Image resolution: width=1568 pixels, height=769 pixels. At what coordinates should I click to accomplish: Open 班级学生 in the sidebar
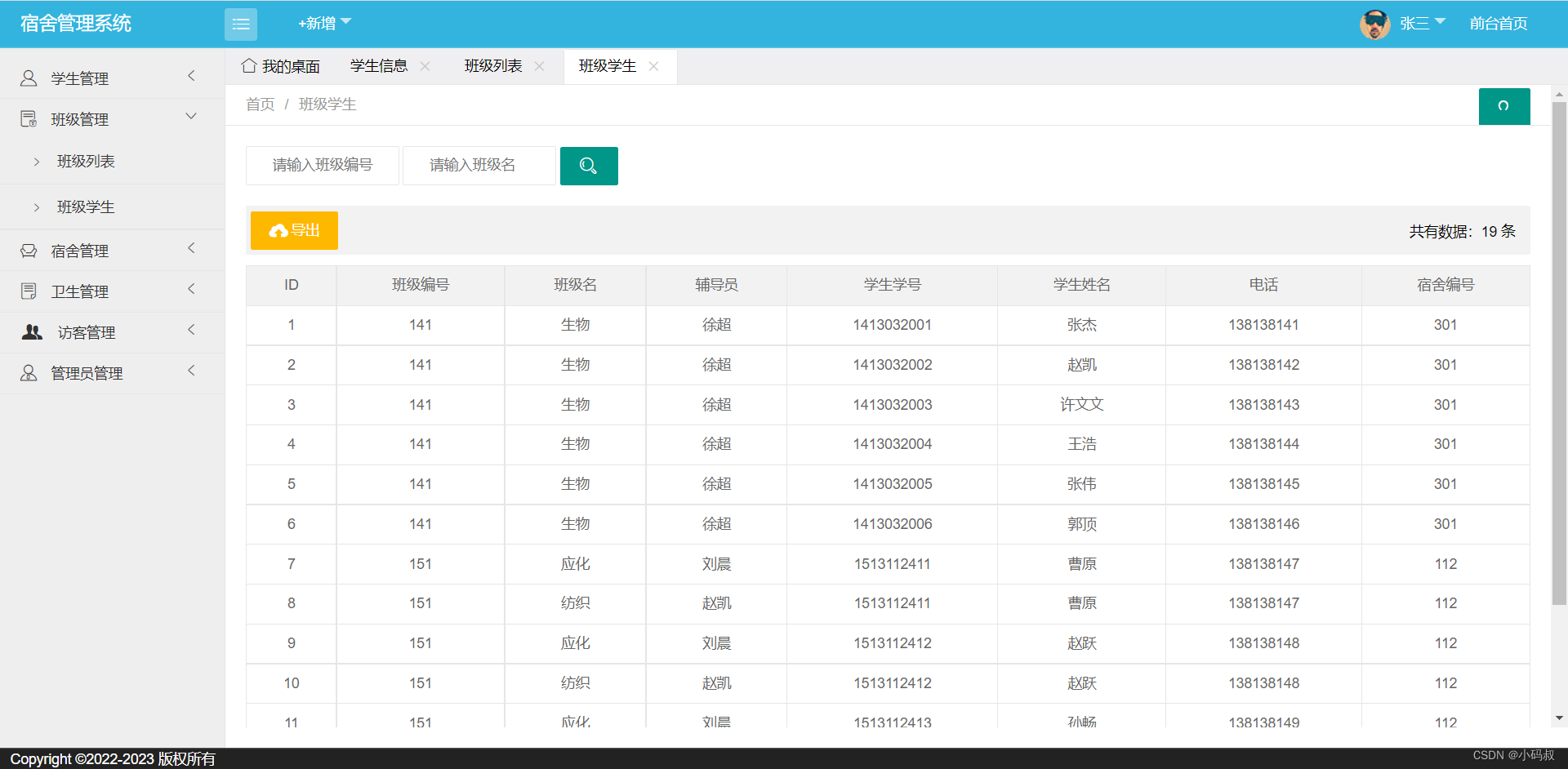point(86,207)
